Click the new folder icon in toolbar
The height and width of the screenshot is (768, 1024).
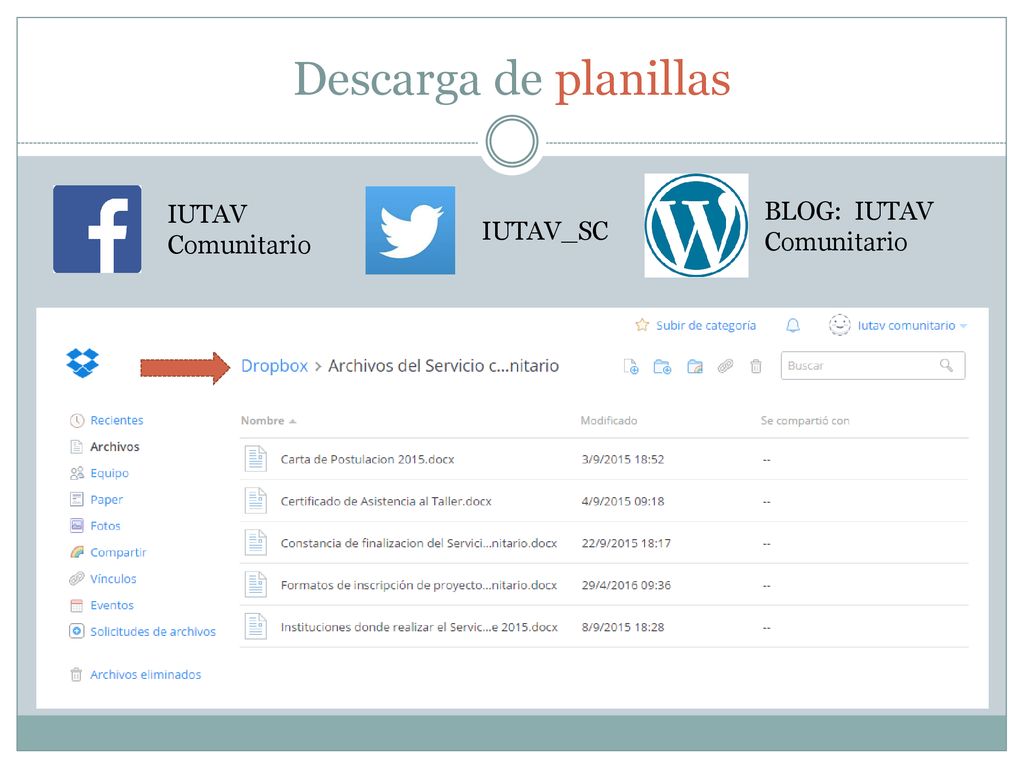pos(662,366)
